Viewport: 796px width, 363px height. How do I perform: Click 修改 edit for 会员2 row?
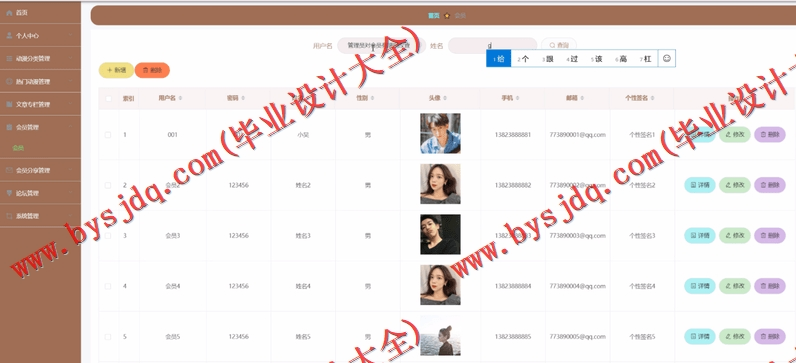click(735, 185)
